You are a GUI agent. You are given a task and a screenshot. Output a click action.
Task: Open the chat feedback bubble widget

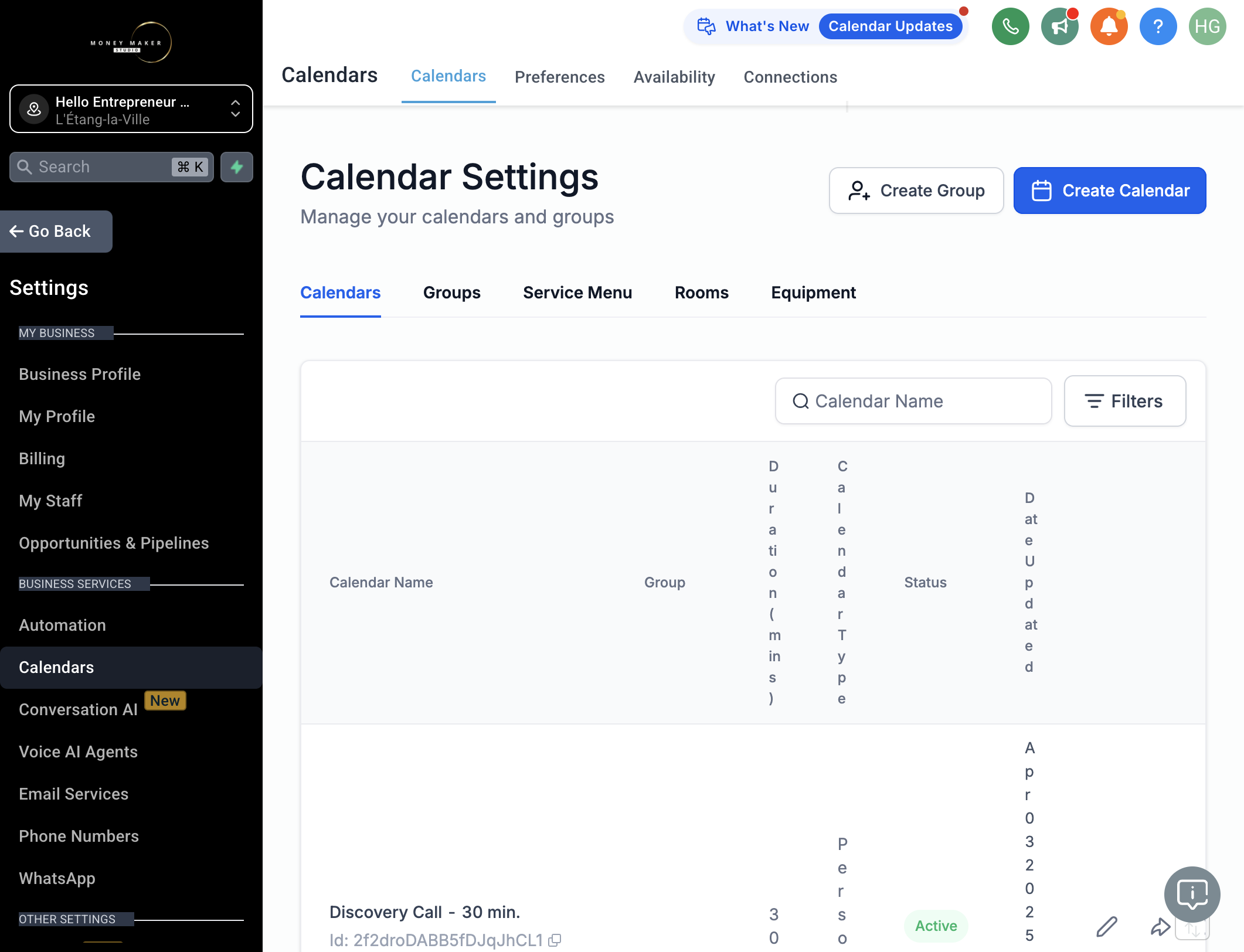coord(1192,895)
